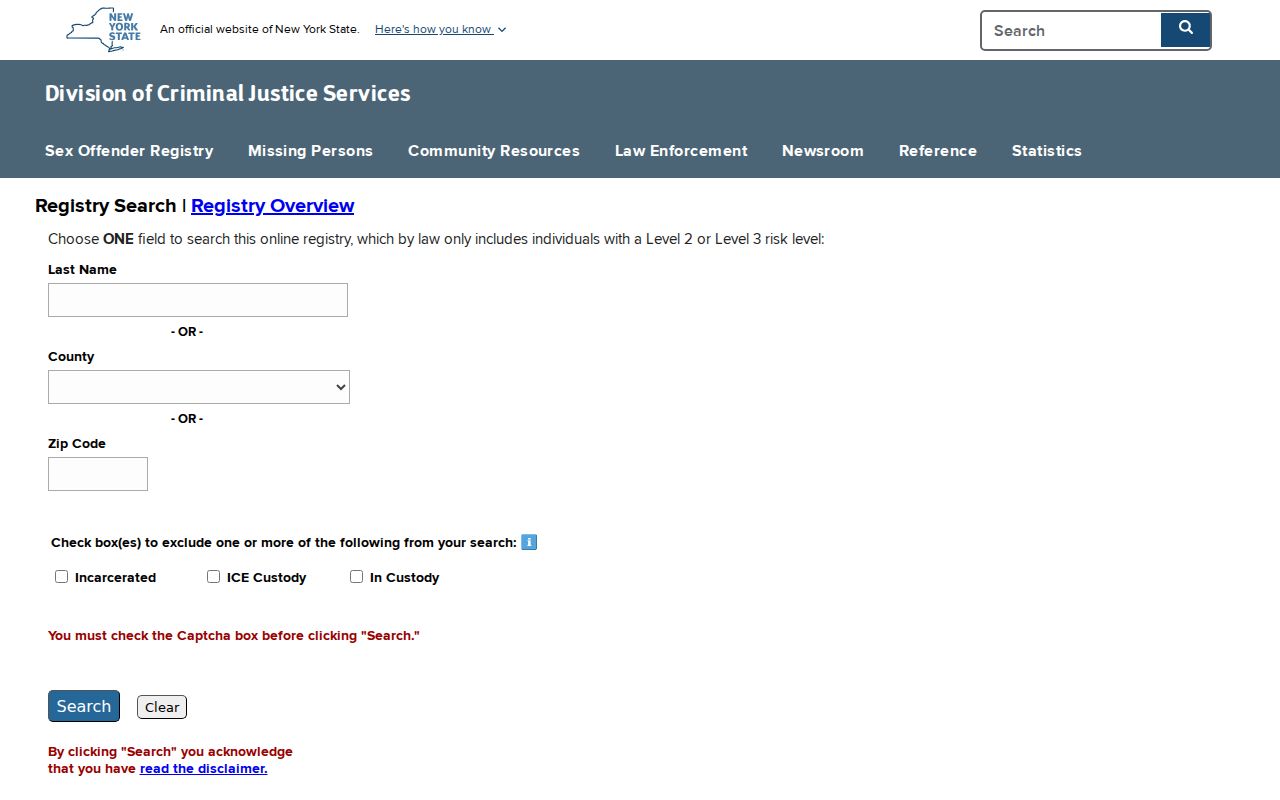Click the blue info icon beside exclusion text

[529, 542]
